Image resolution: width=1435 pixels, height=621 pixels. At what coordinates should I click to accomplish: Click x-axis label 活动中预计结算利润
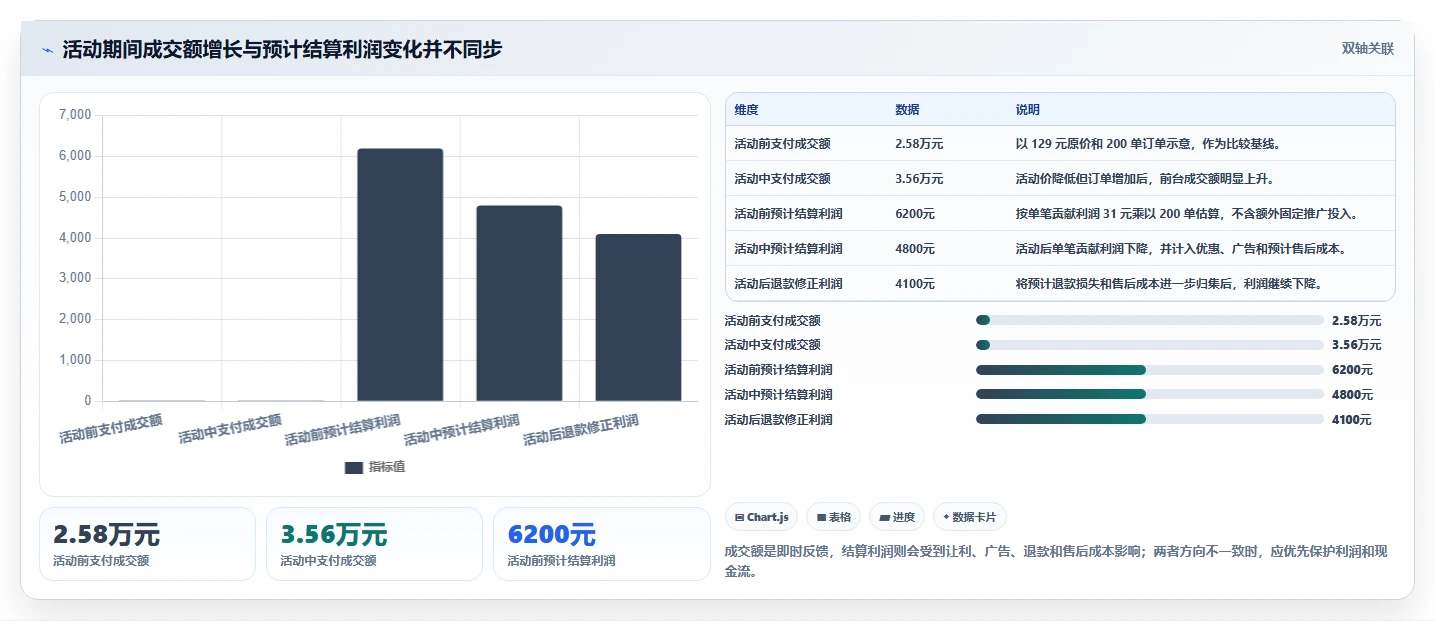(462, 430)
